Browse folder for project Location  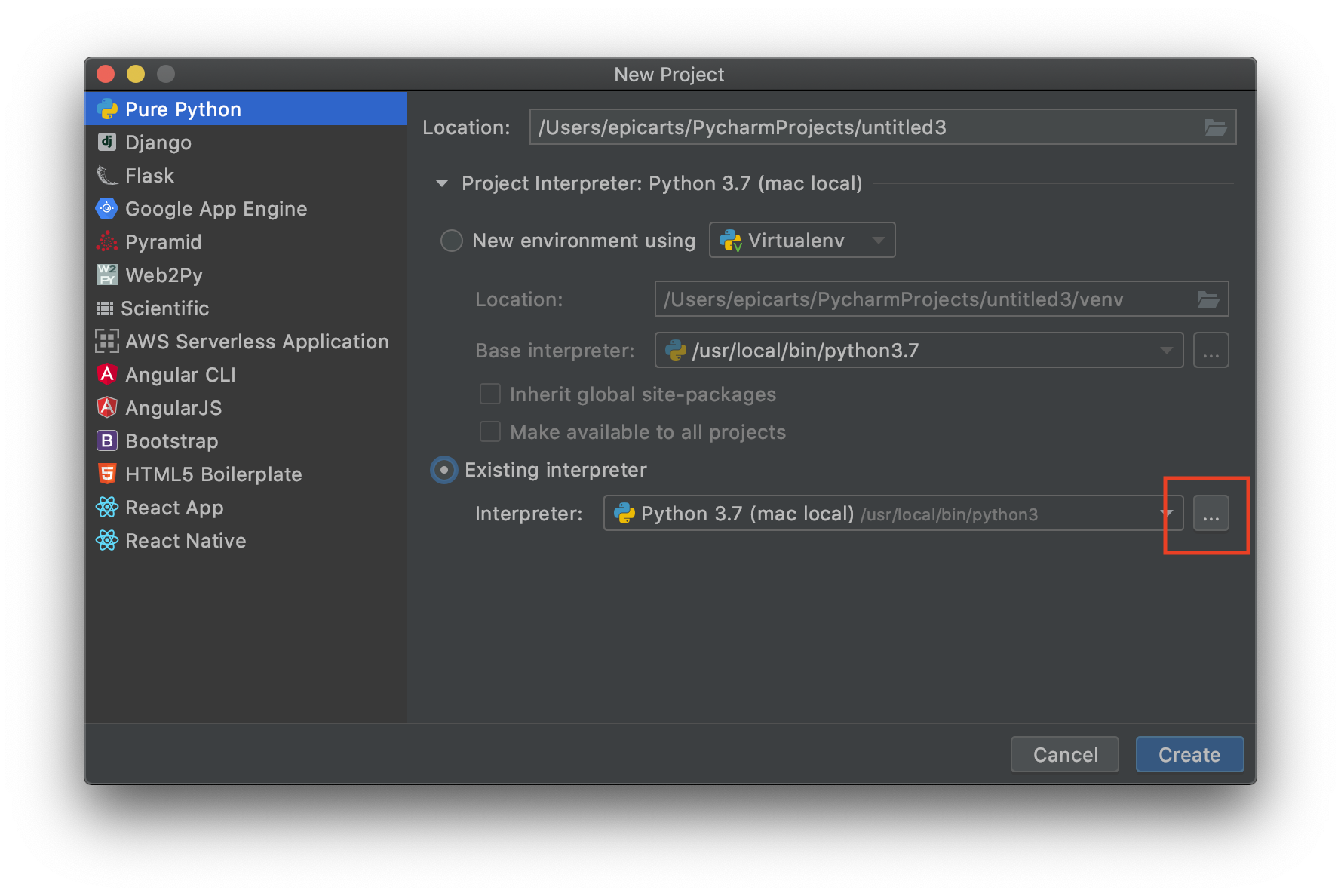click(x=1215, y=127)
